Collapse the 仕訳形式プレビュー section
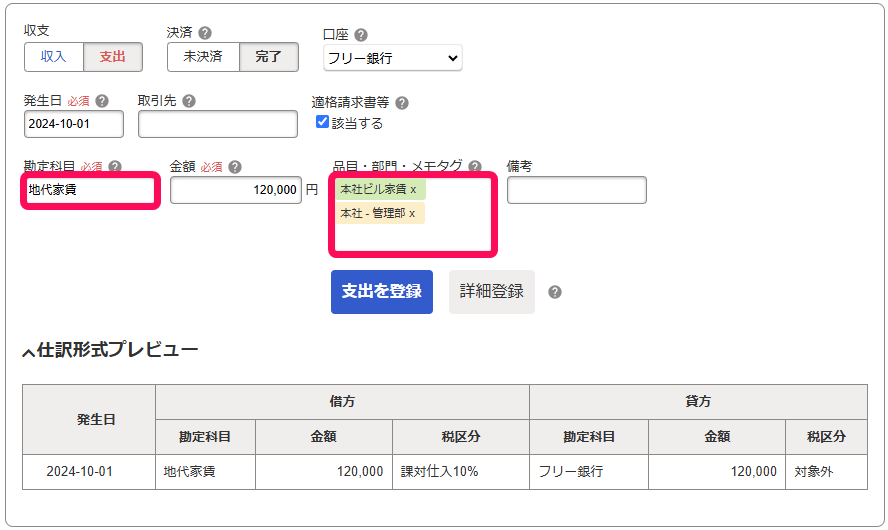Image resolution: width=888 pixels, height=530 pixels. (x=110, y=350)
